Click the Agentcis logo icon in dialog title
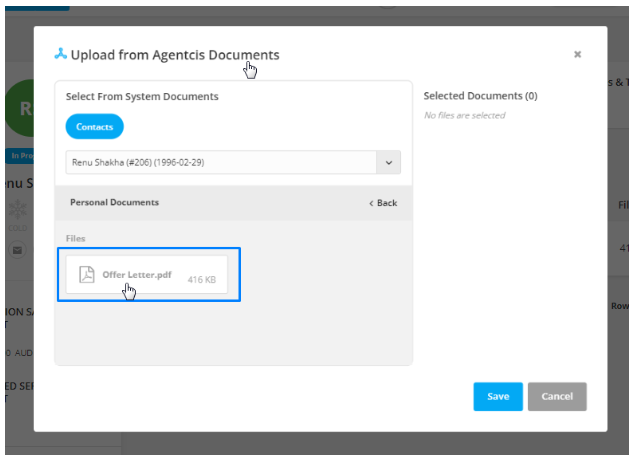Screen dimensions: 634x457 click(x=61, y=54)
